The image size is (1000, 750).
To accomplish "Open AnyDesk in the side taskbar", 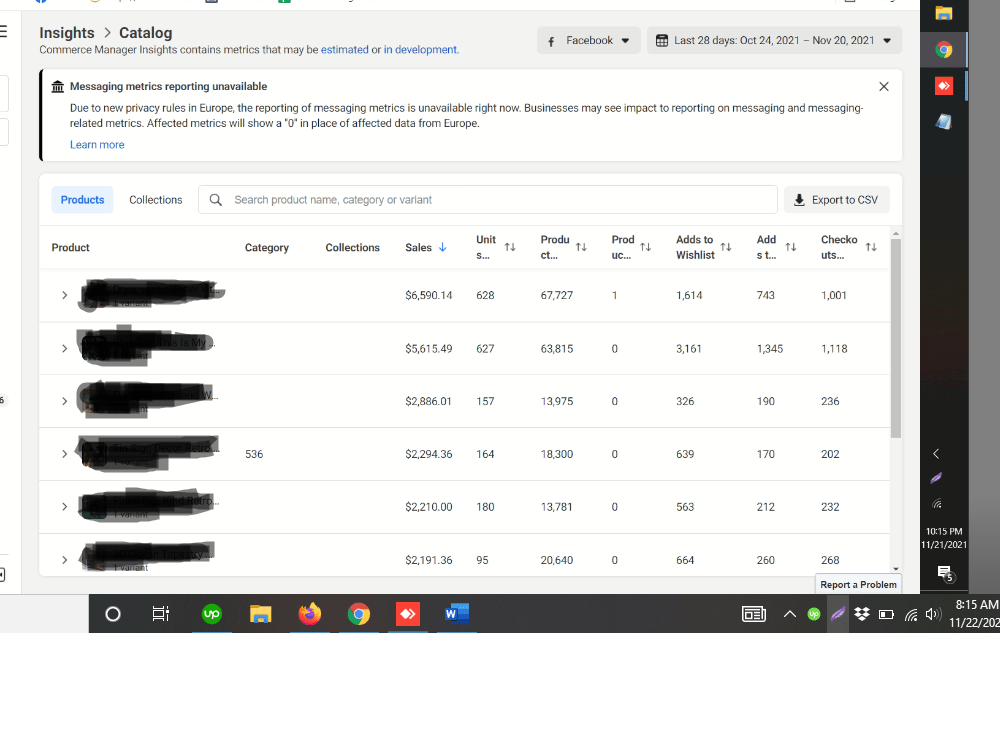I will coord(944,85).
